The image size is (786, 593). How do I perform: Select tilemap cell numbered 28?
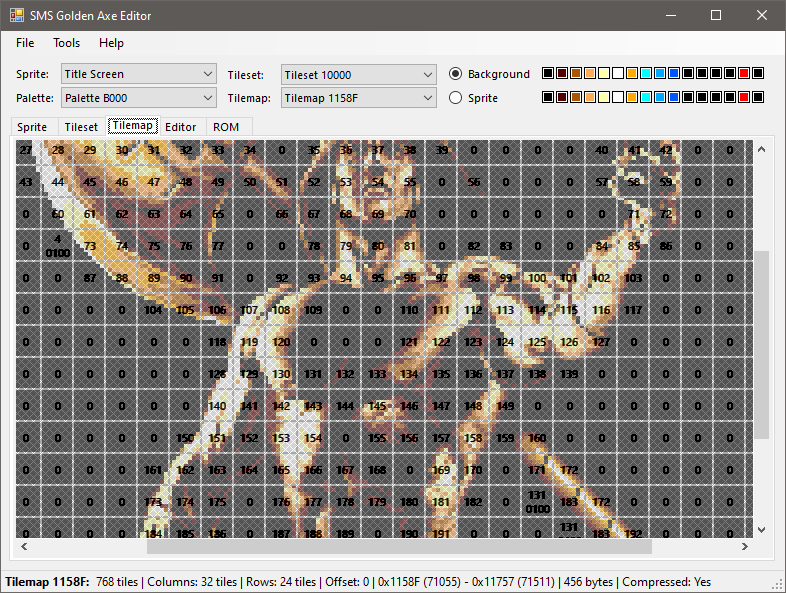pos(58,150)
